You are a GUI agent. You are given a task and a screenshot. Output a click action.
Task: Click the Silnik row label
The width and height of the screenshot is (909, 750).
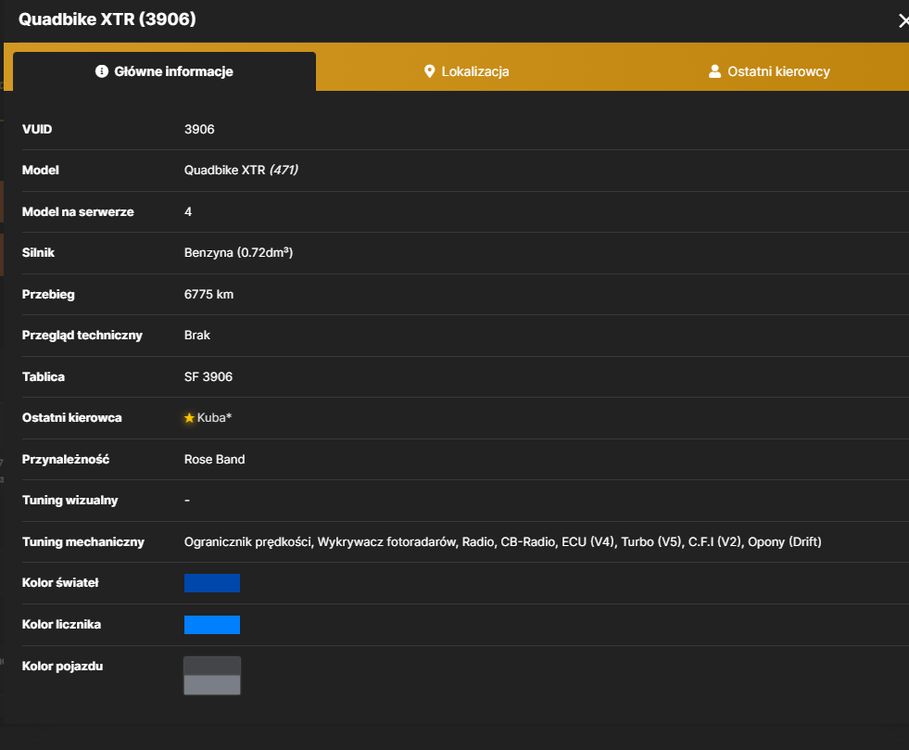38,253
